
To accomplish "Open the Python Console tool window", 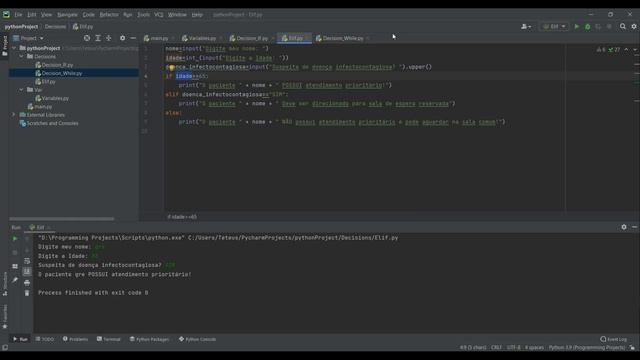I will pyautogui.click(x=198, y=339).
